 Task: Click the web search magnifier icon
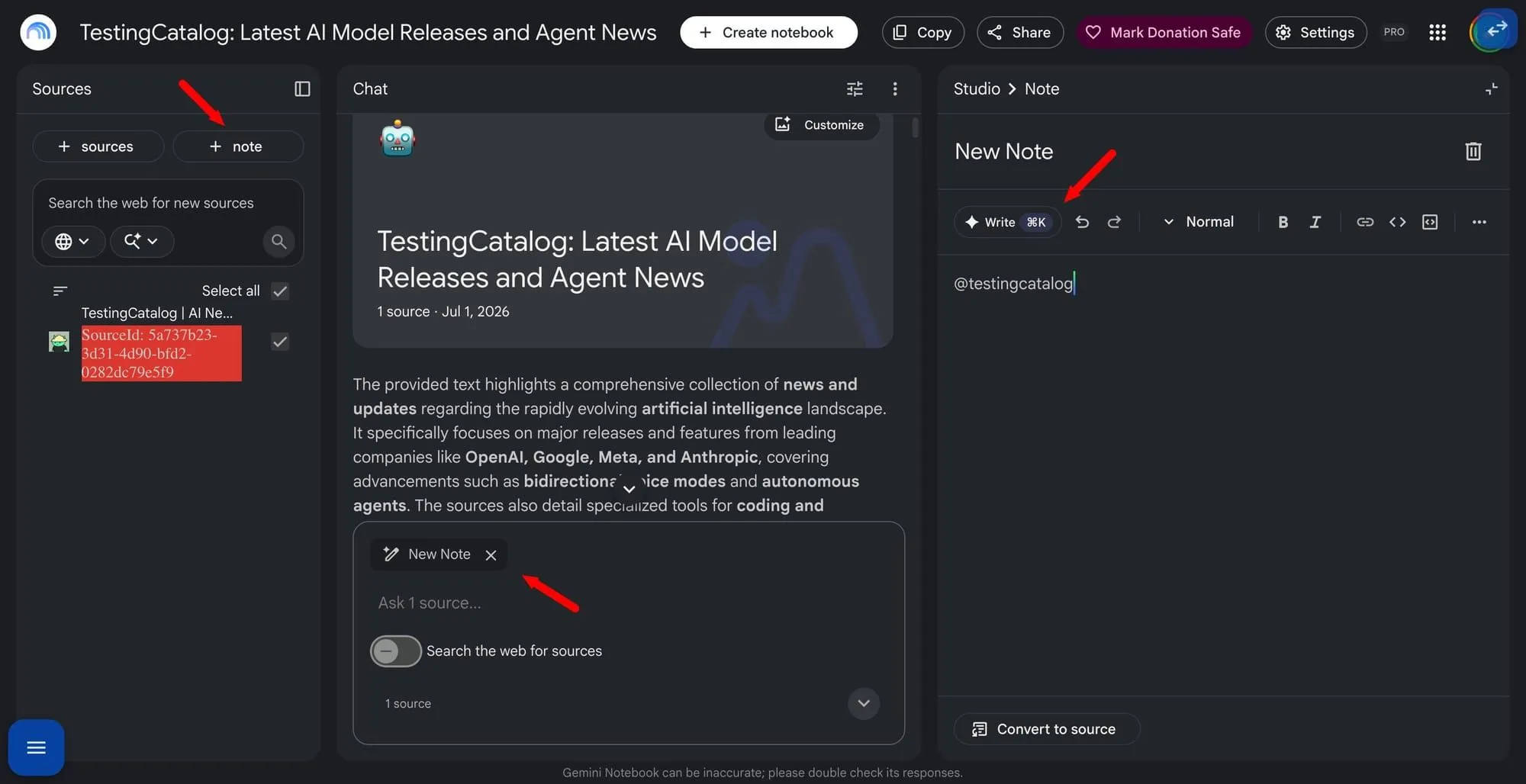(278, 242)
